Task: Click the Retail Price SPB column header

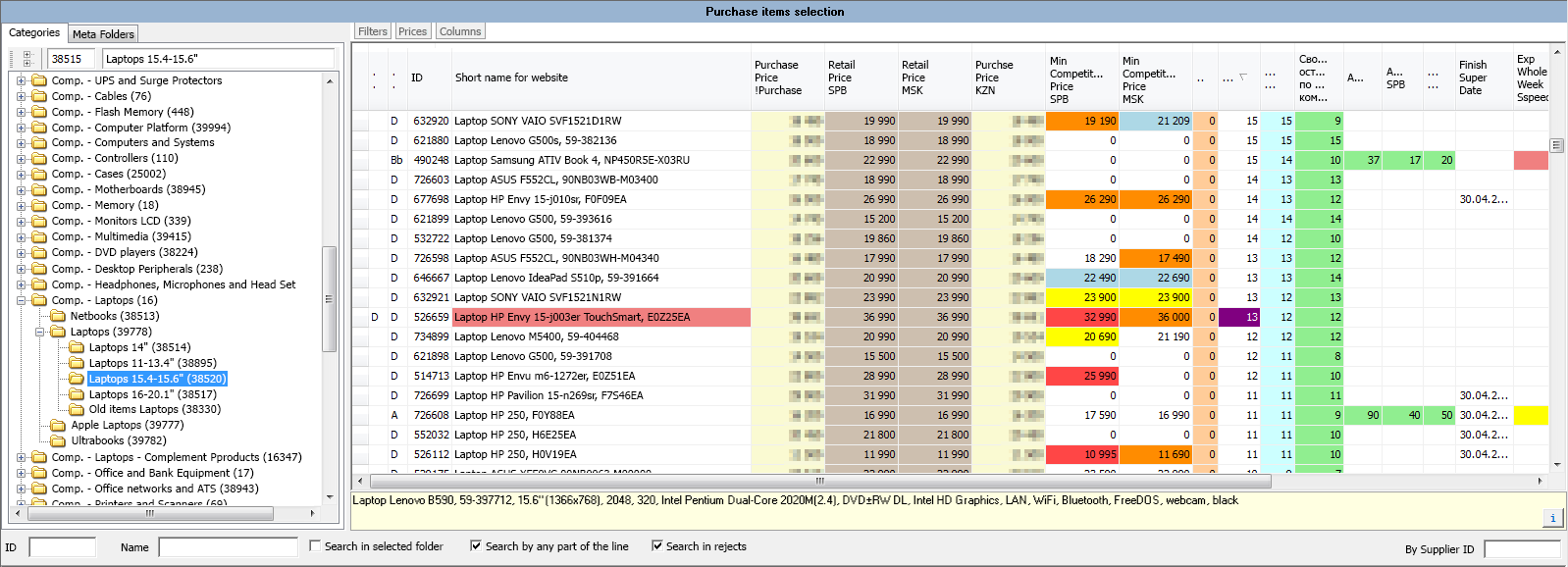Action: pos(861,77)
